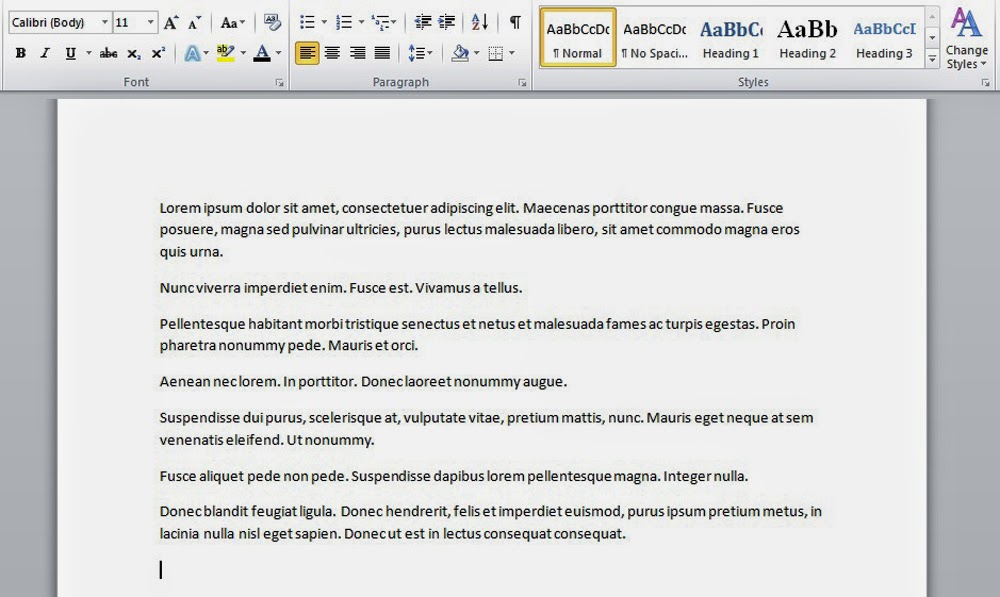This screenshot has width=1000, height=597.
Task: Justify the paragraph text
Action: coord(382,53)
